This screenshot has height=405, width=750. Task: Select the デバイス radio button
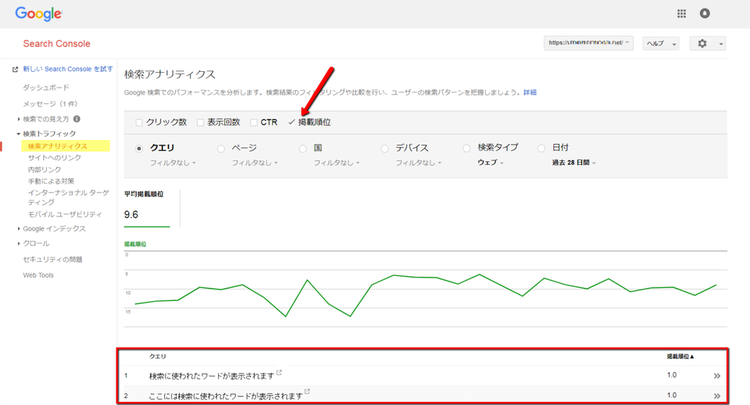[385, 149]
